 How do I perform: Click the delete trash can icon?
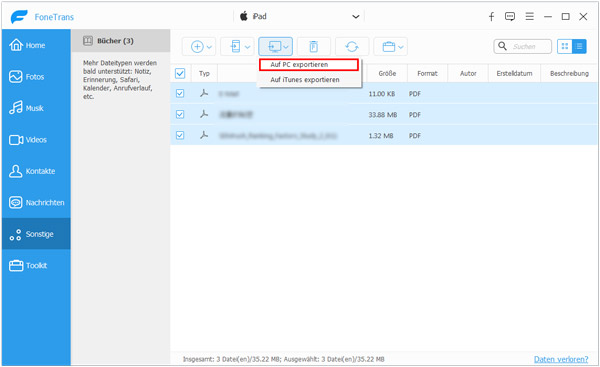click(313, 47)
